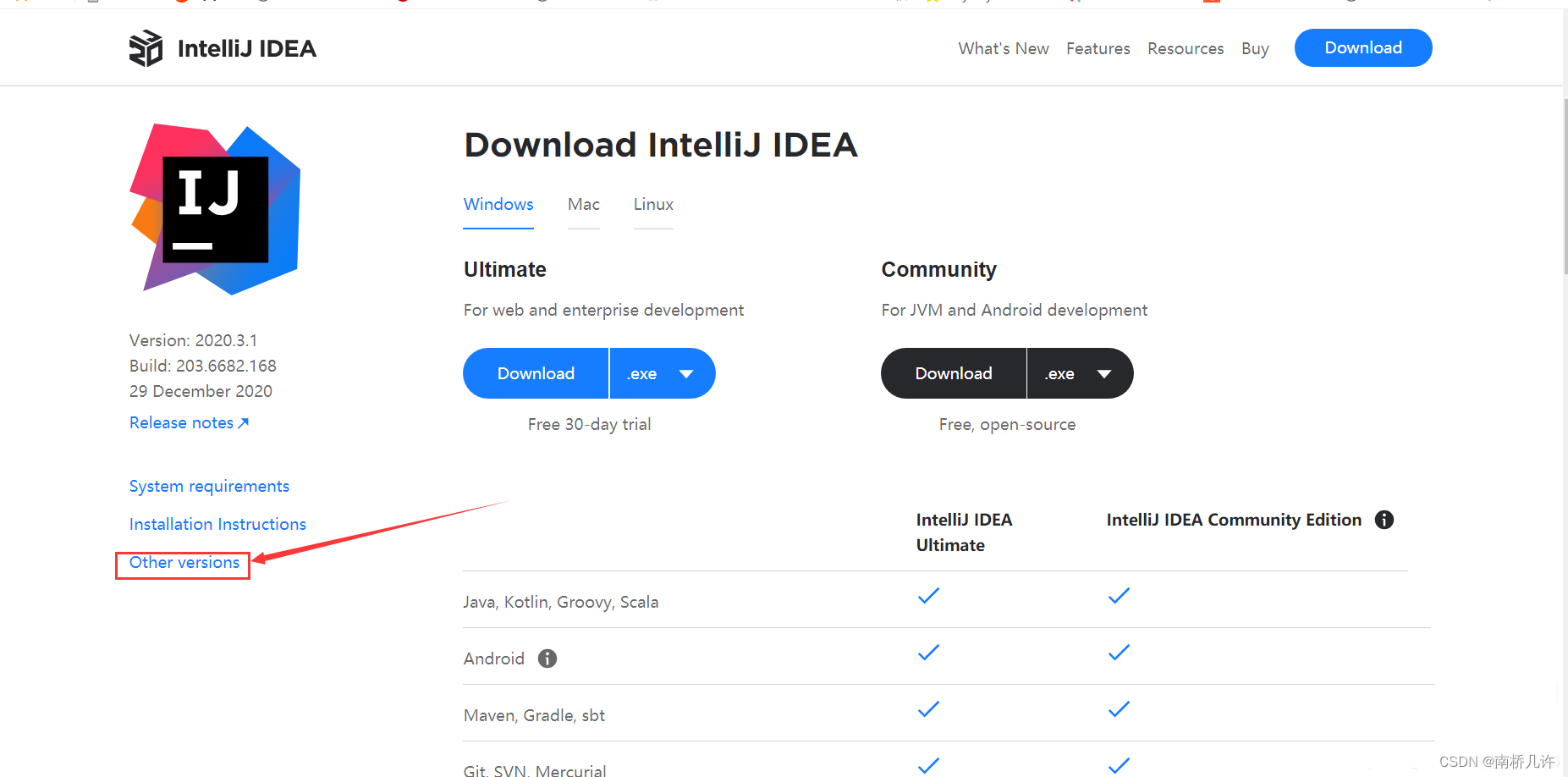Open the System requirements link

point(209,486)
